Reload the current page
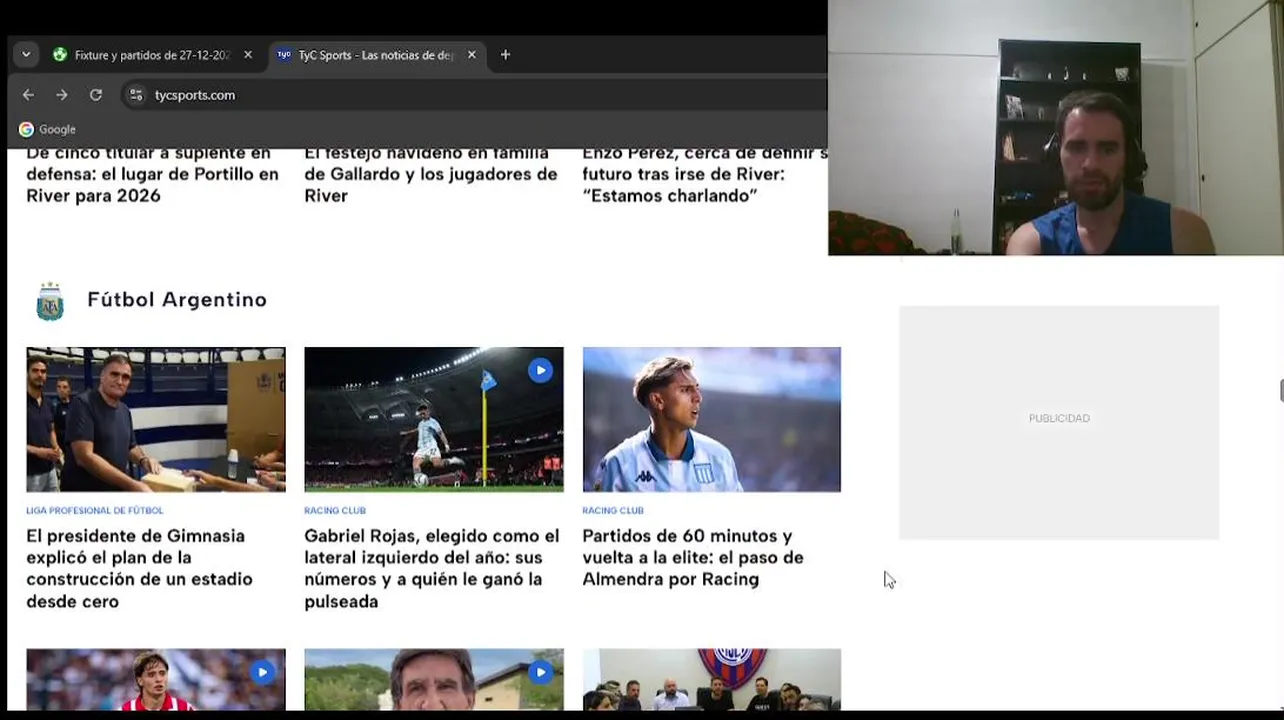 96,95
